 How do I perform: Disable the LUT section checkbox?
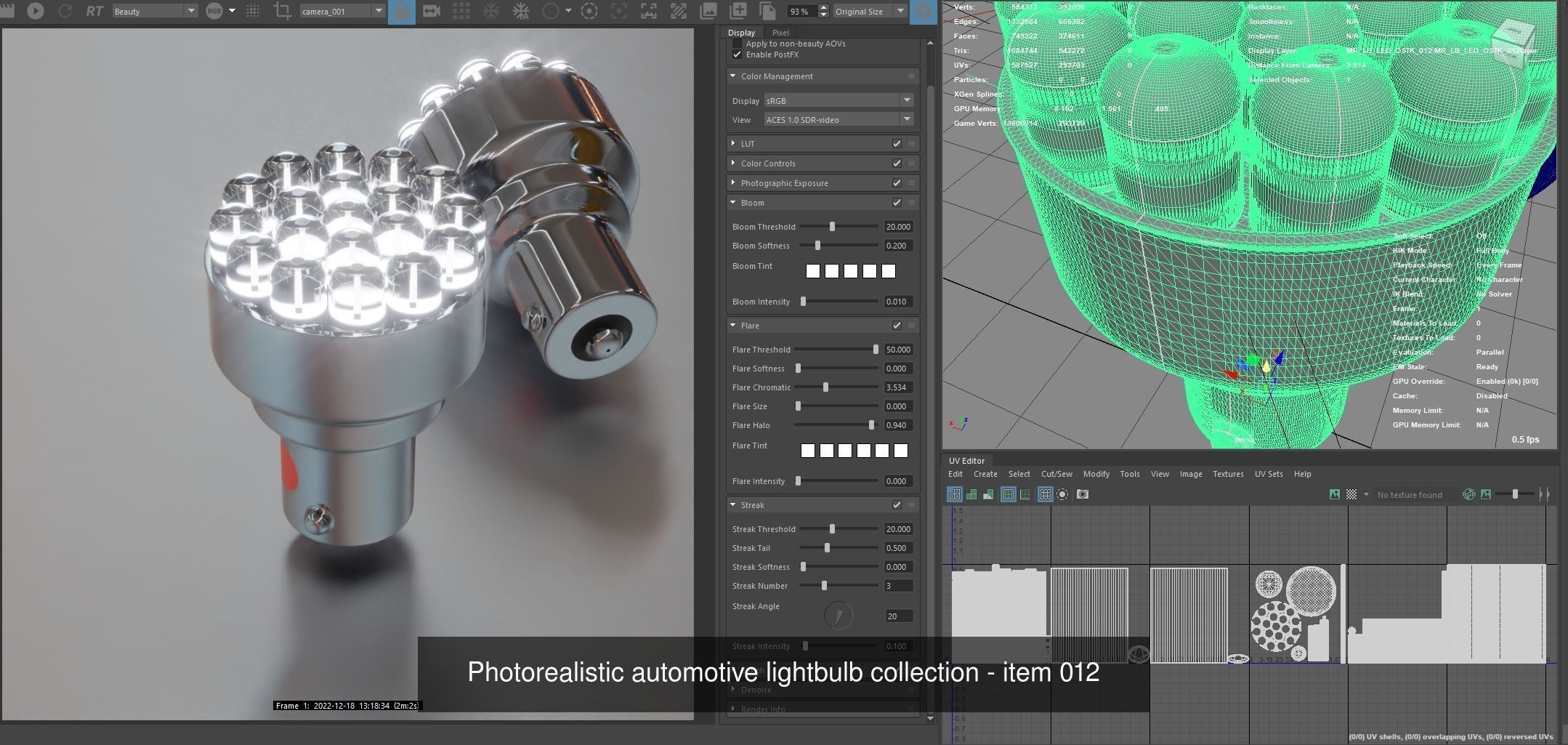[897, 144]
